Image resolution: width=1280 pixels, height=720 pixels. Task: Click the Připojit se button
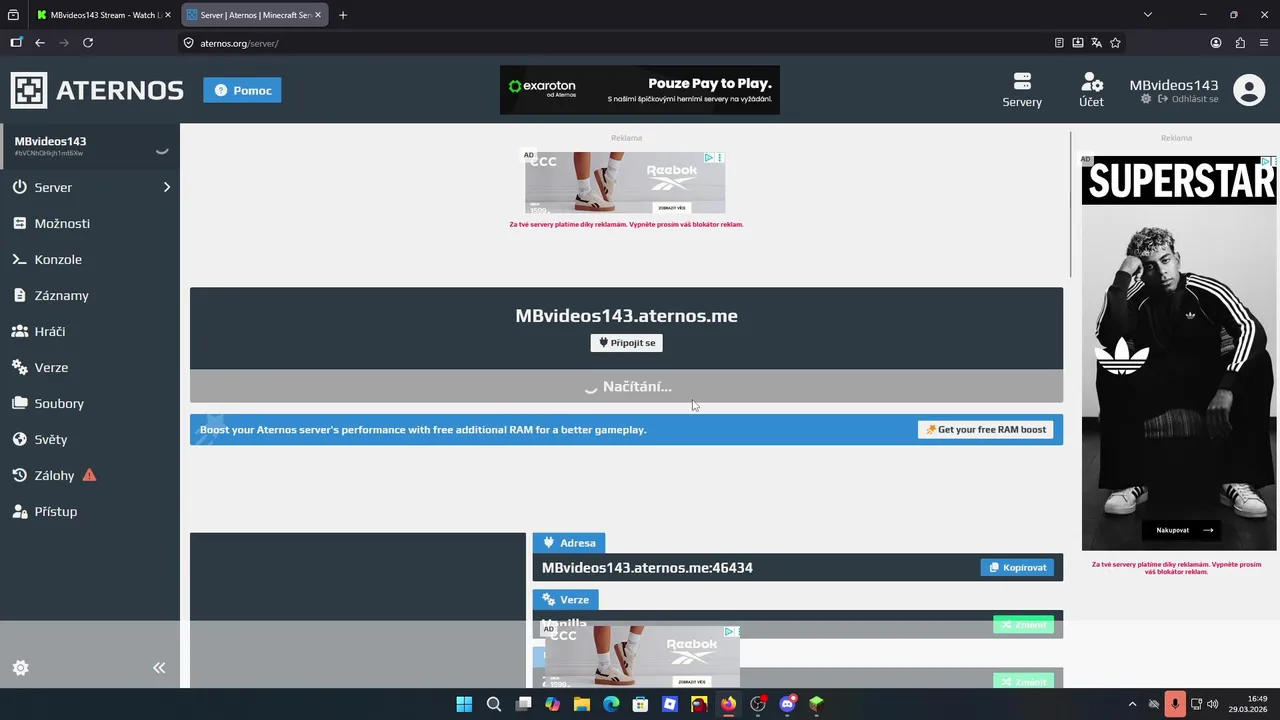[x=627, y=343]
